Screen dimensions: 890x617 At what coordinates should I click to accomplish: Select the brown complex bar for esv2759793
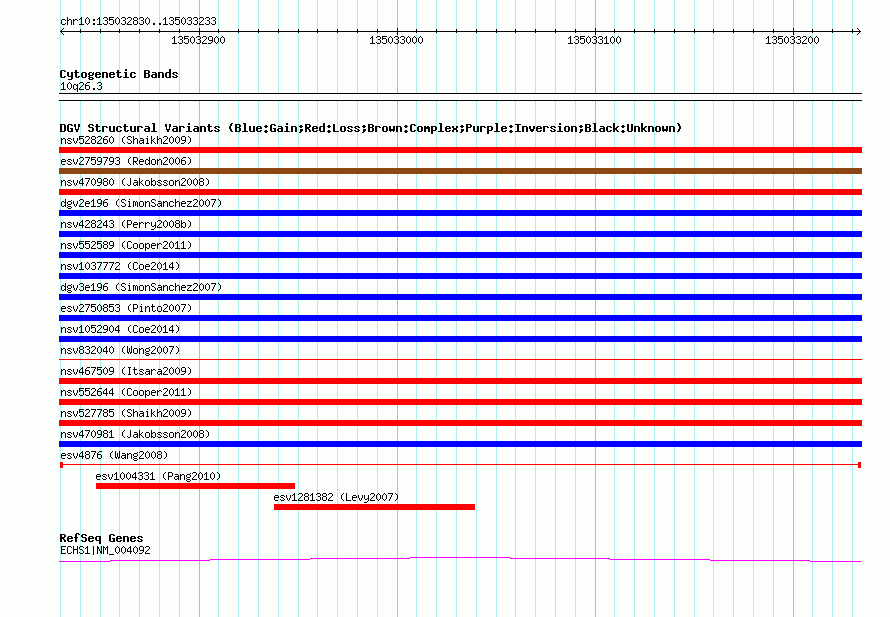pos(460,171)
